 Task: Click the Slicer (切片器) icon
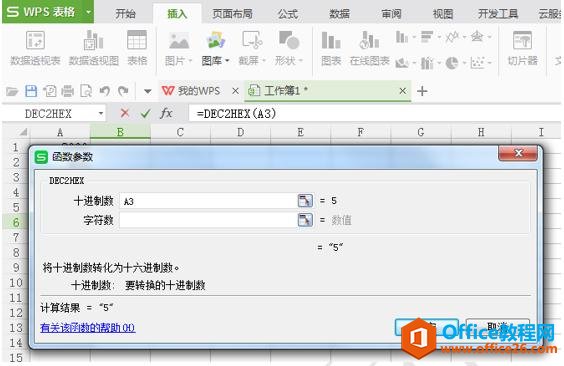click(x=522, y=40)
